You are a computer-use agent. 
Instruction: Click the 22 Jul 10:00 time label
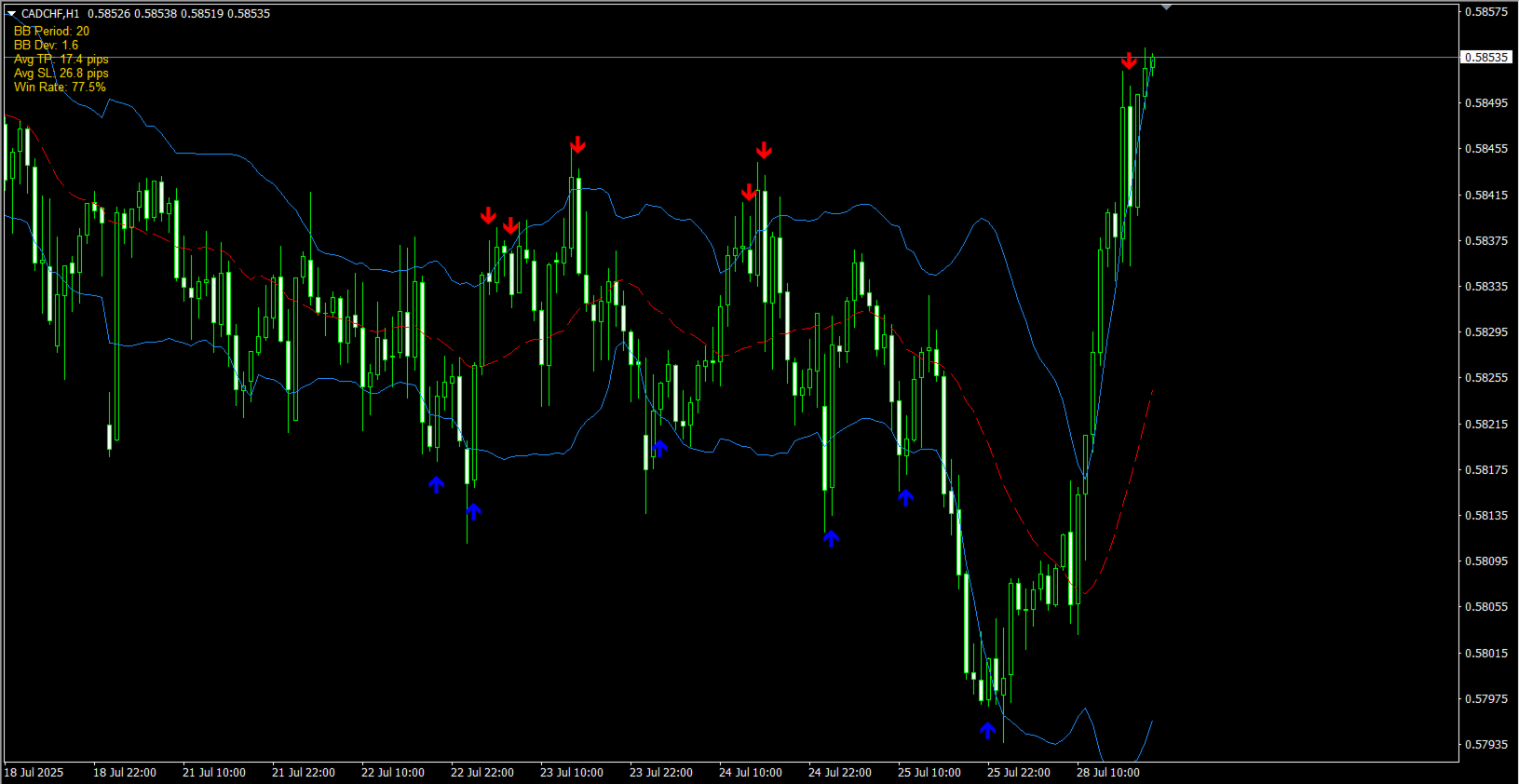393,773
